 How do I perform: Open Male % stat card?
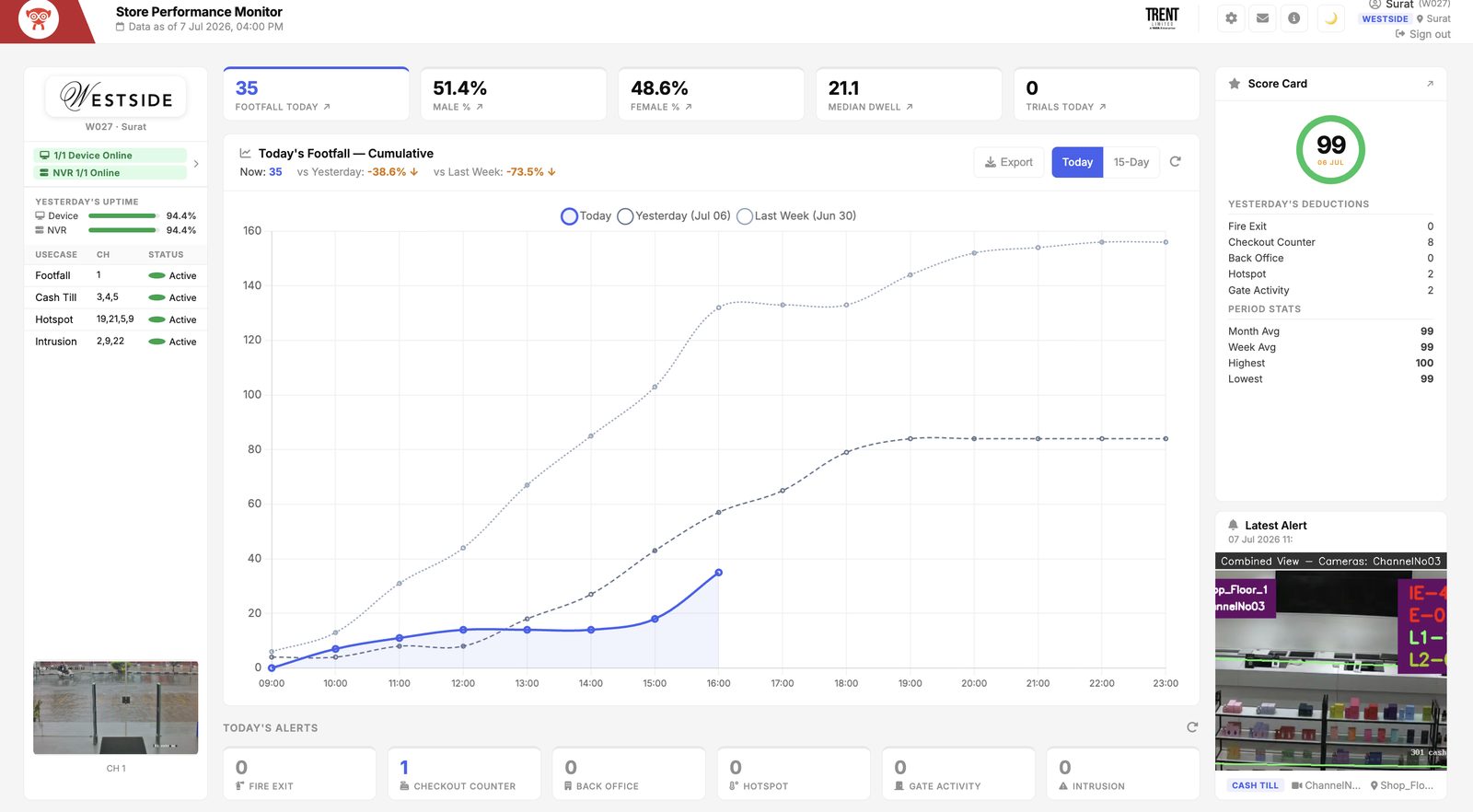coord(514,94)
